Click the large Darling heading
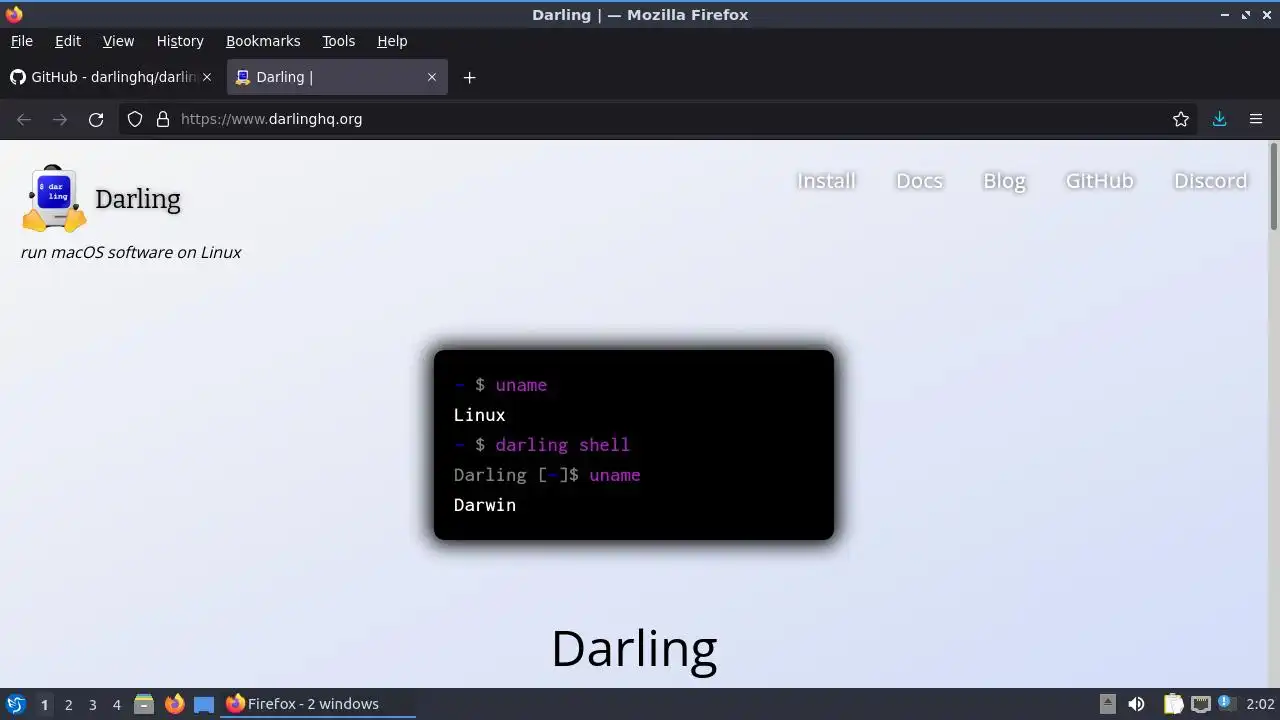 pos(634,648)
